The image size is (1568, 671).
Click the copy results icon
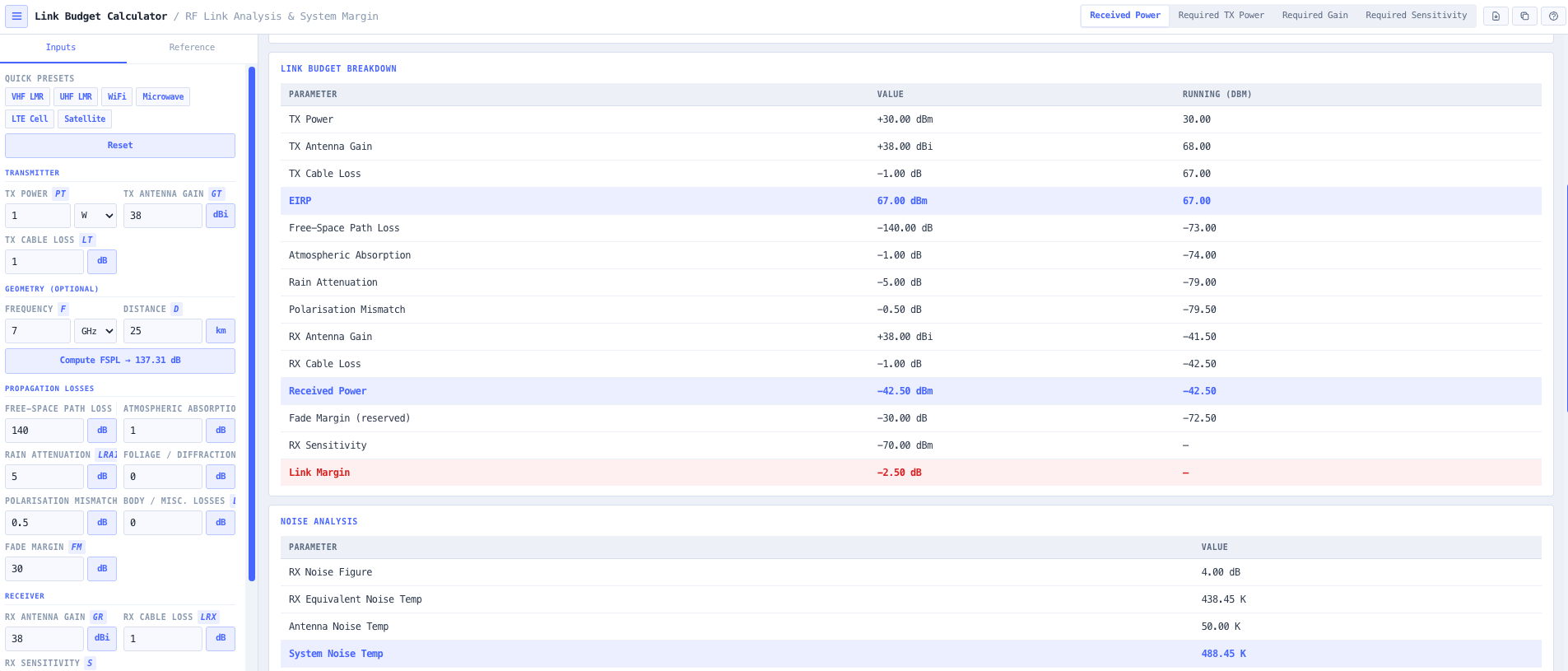tap(1524, 16)
